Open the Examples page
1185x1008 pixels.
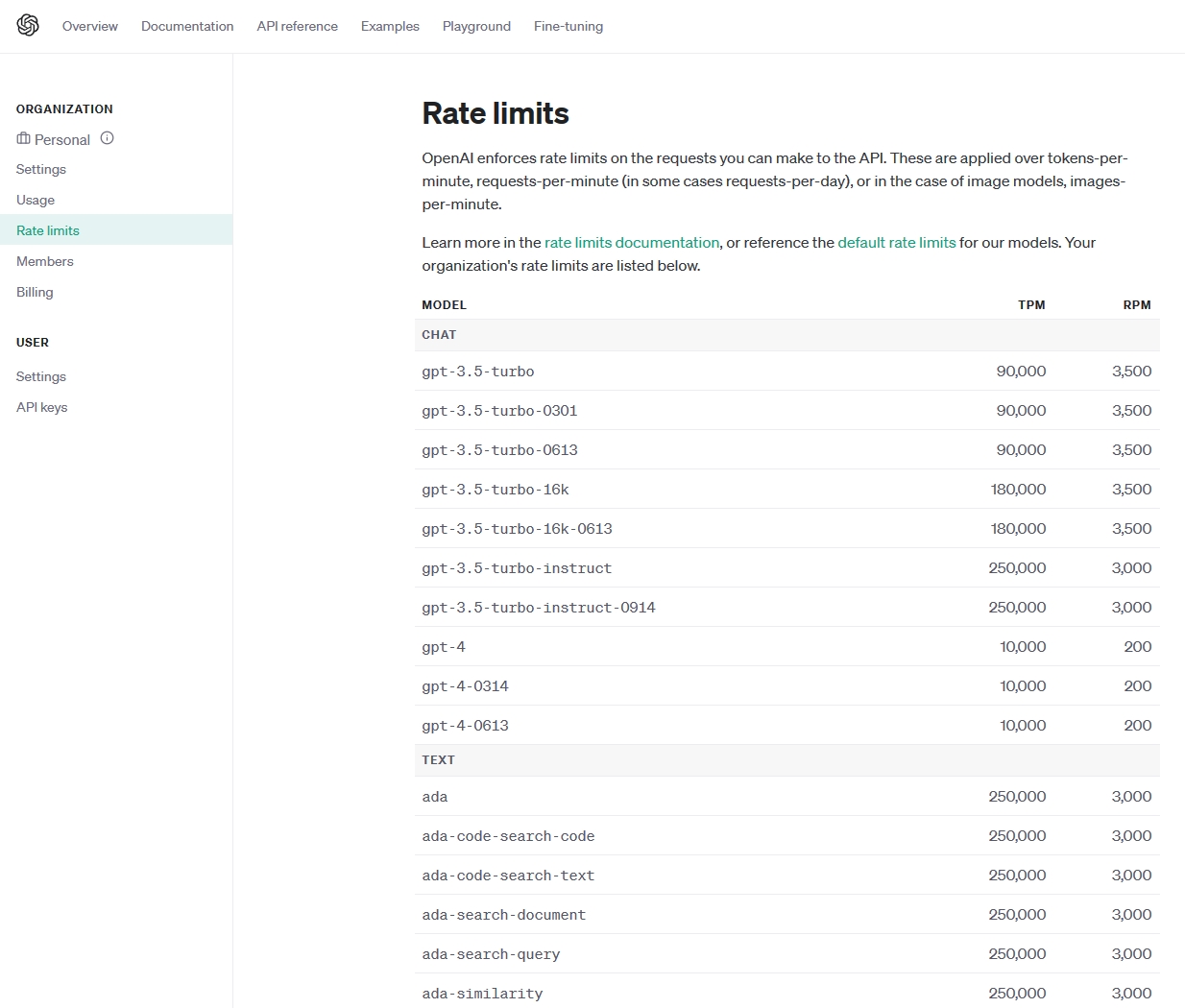[390, 26]
